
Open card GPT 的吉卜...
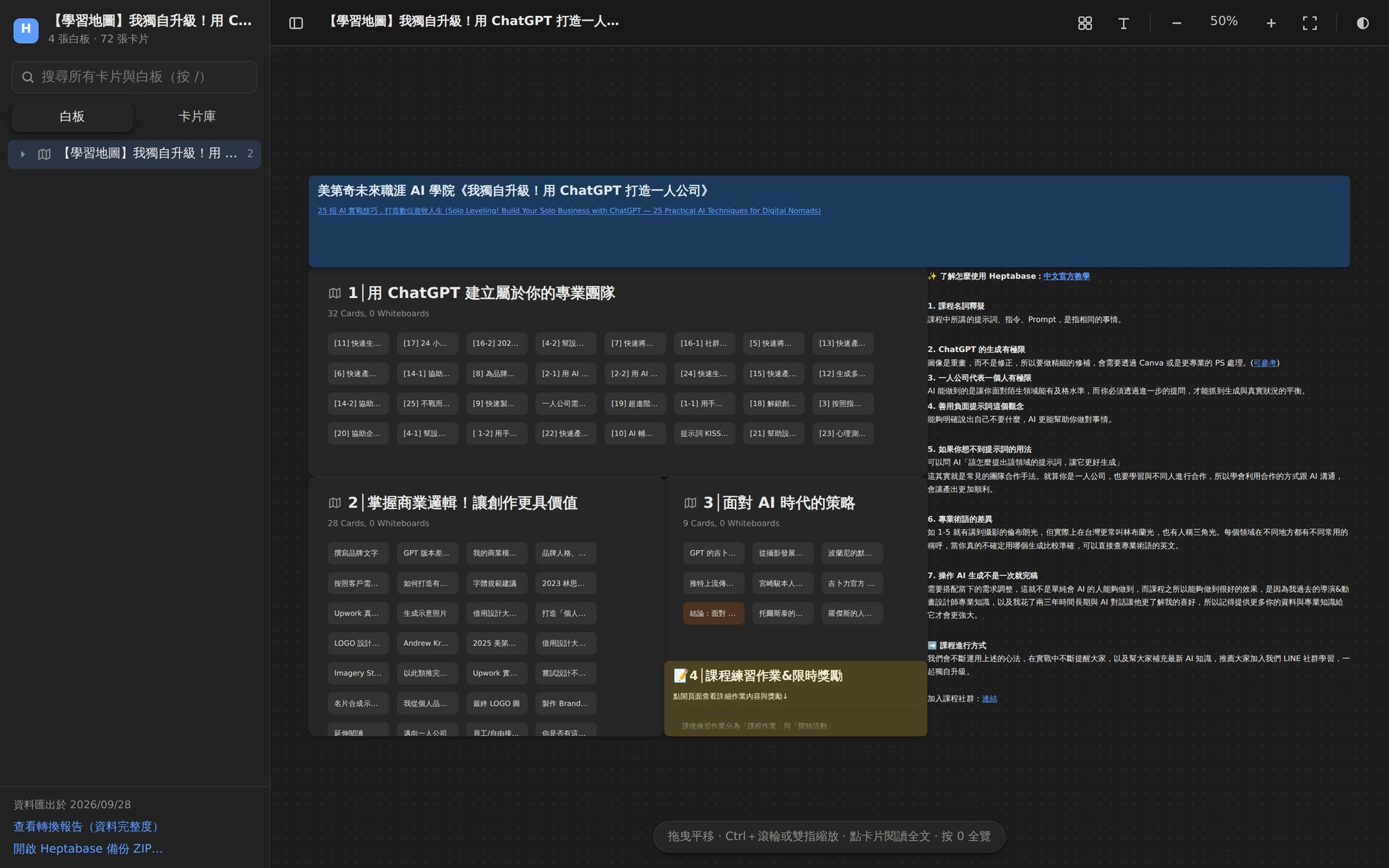tap(714, 553)
